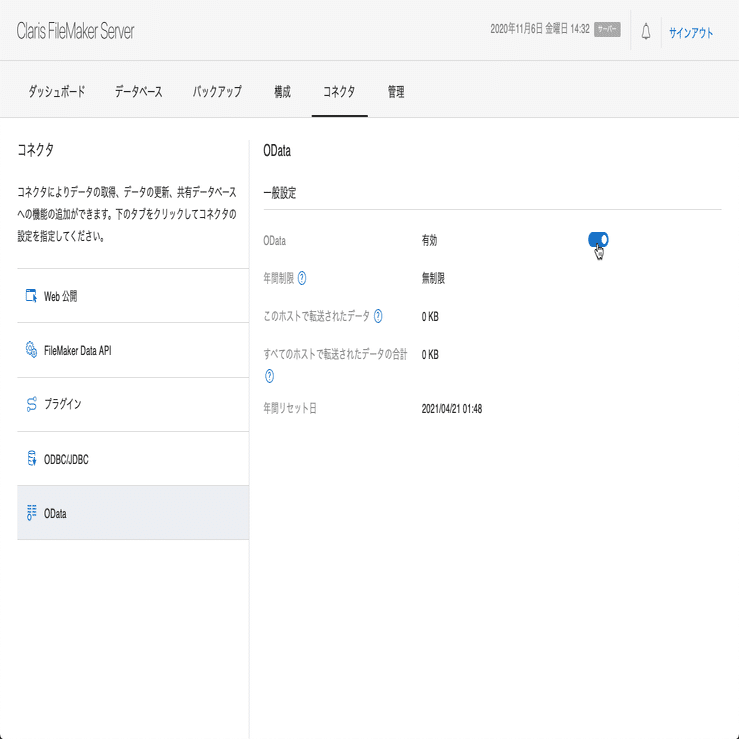This screenshot has width=739, height=739.
Task: Click the notification bell icon
Action: (x=646, y=32)
